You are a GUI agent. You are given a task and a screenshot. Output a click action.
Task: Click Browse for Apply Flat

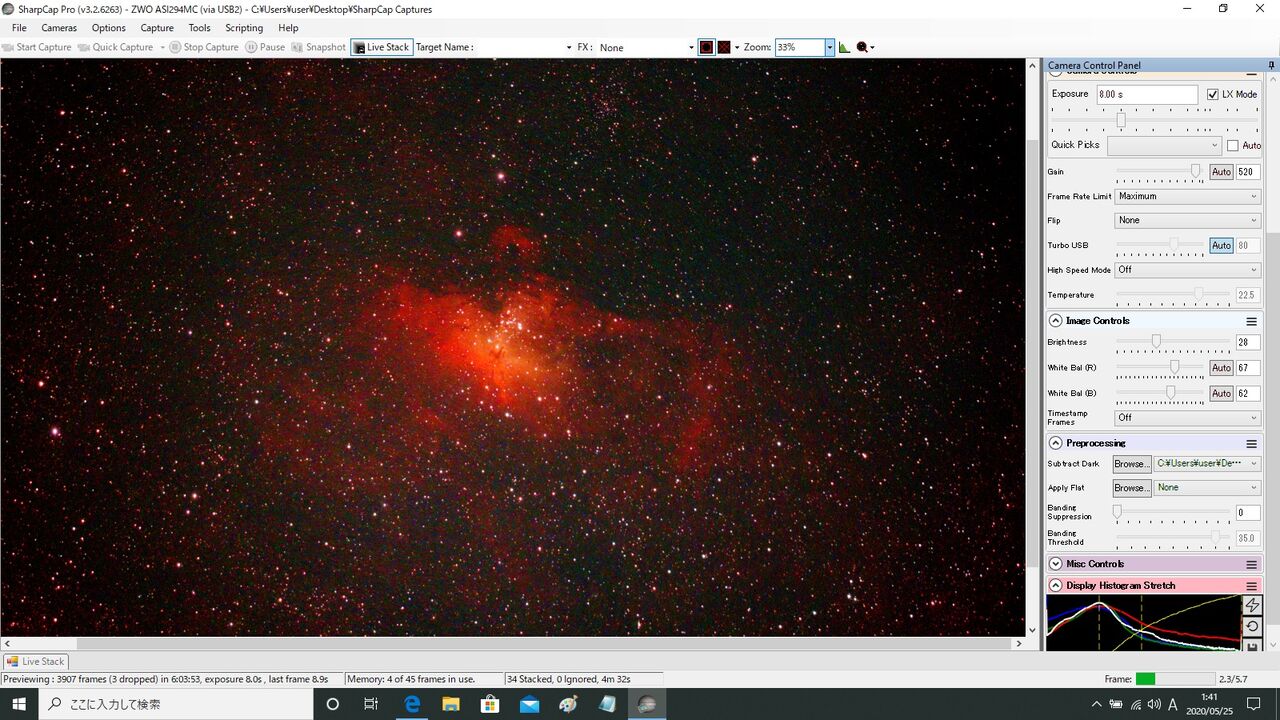(1132, 488)
